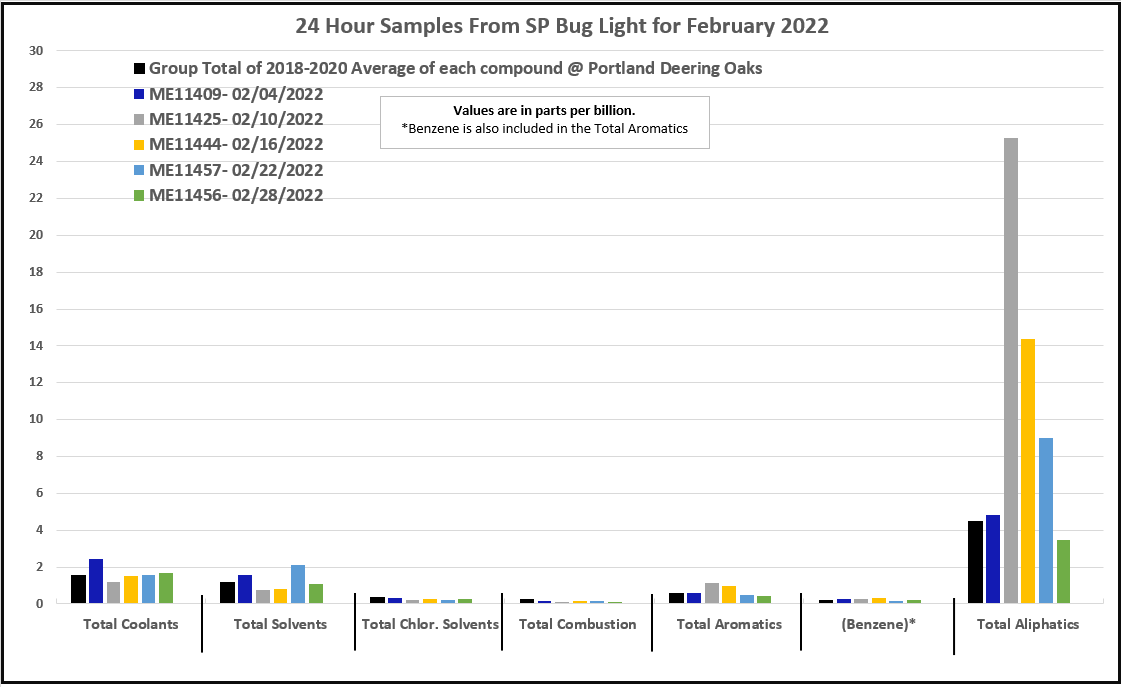
Task: Select the tallest gray bar in Total Aliphatics
Action: coord(1010,370)
